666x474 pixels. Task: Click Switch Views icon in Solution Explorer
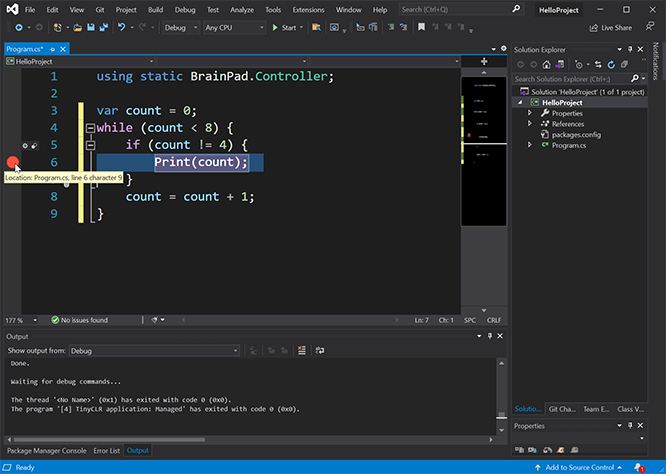[560, 65]
